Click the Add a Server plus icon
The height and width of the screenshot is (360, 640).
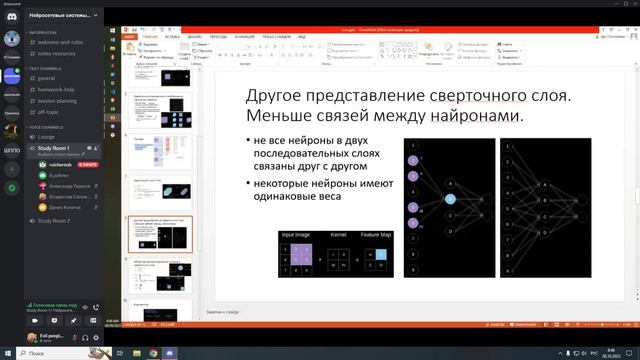click(12, 169)
